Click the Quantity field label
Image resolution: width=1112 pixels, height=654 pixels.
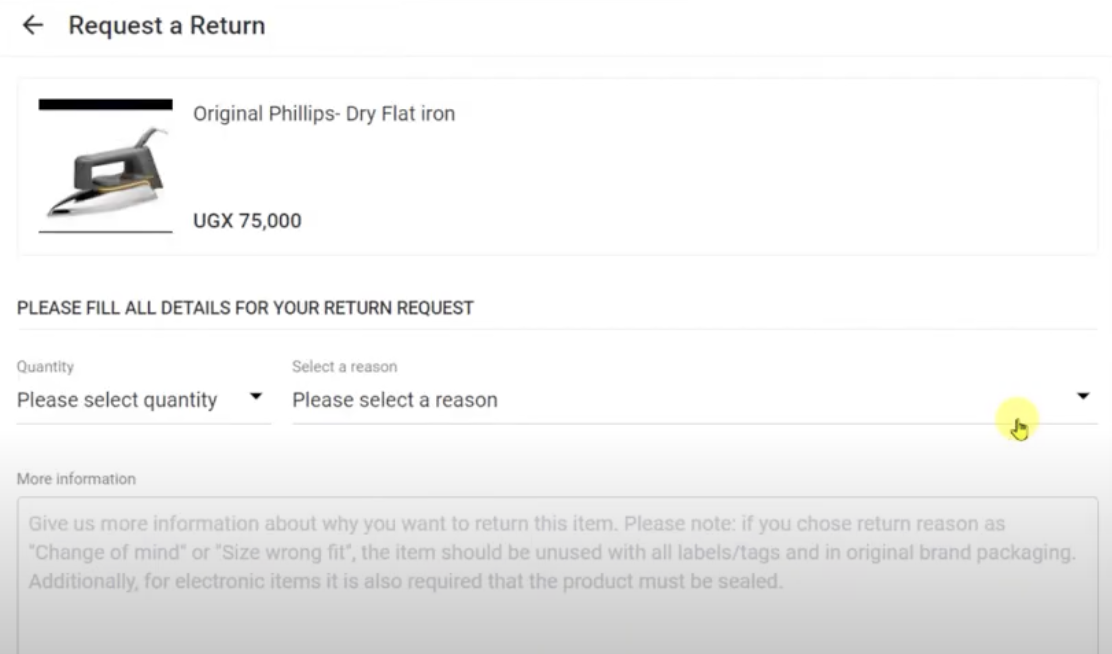point(45,367)
